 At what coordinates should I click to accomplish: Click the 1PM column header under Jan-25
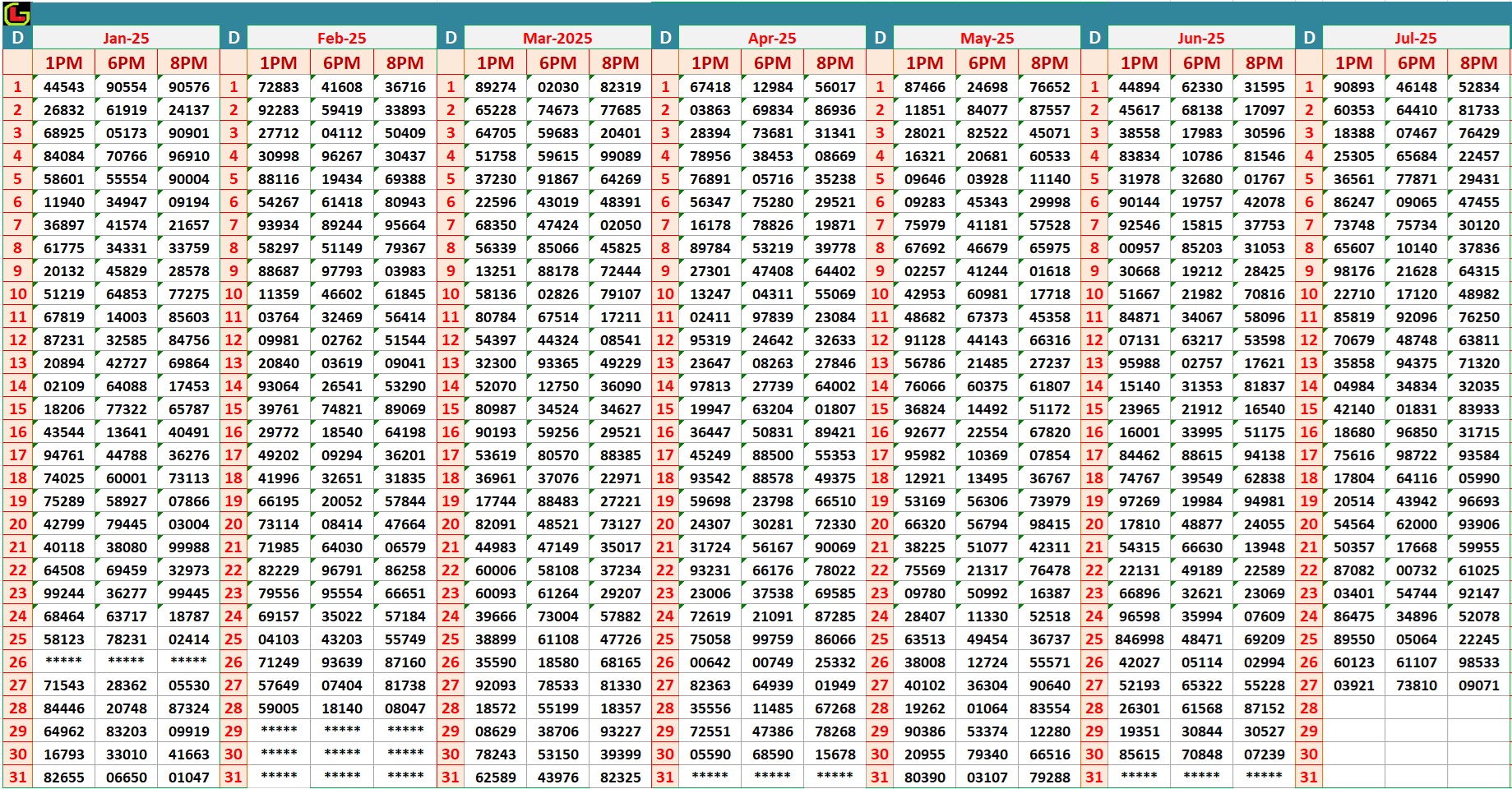[64, 63]
